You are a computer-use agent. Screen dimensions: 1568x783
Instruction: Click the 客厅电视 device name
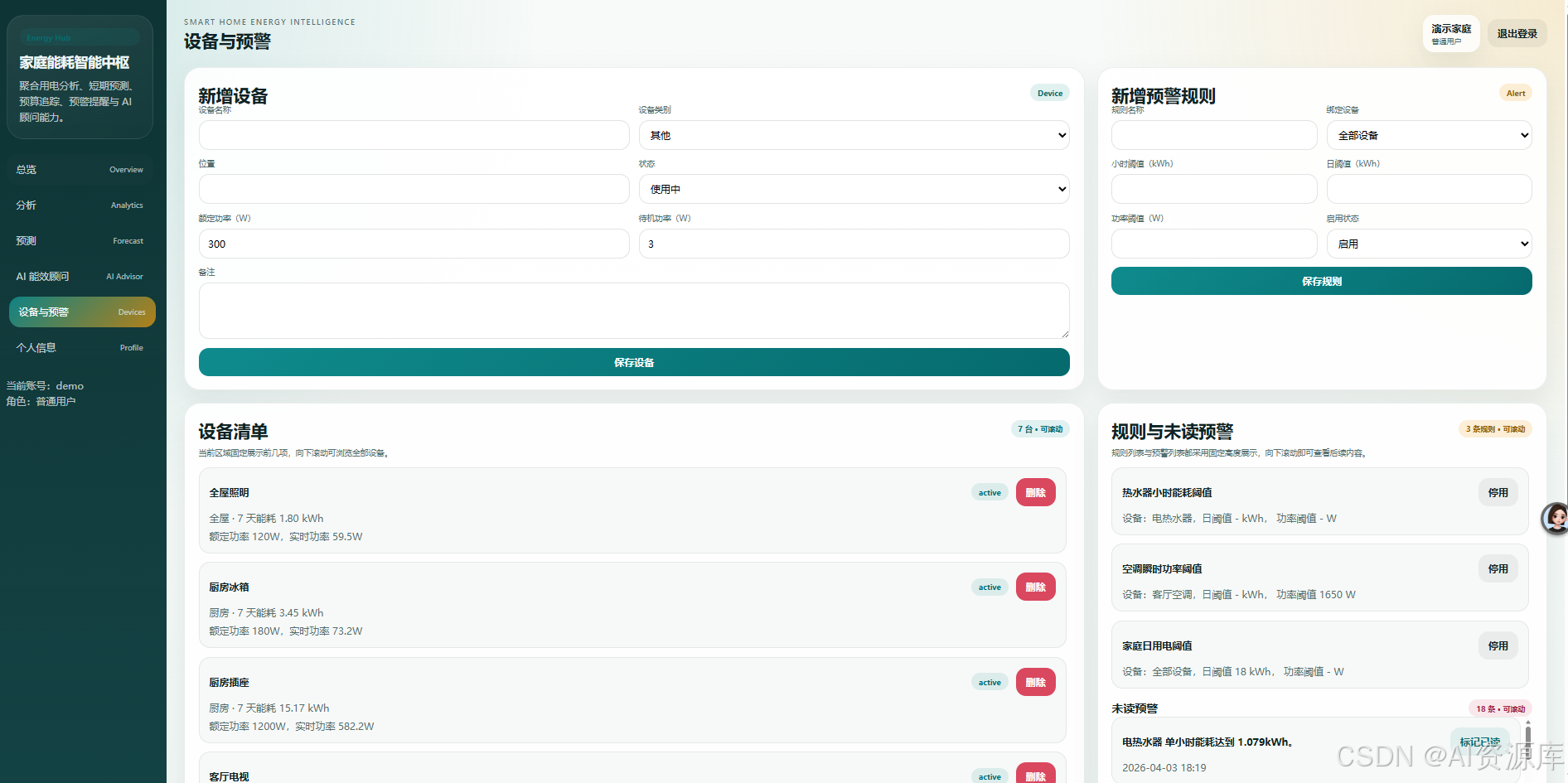tap(229, 776)
